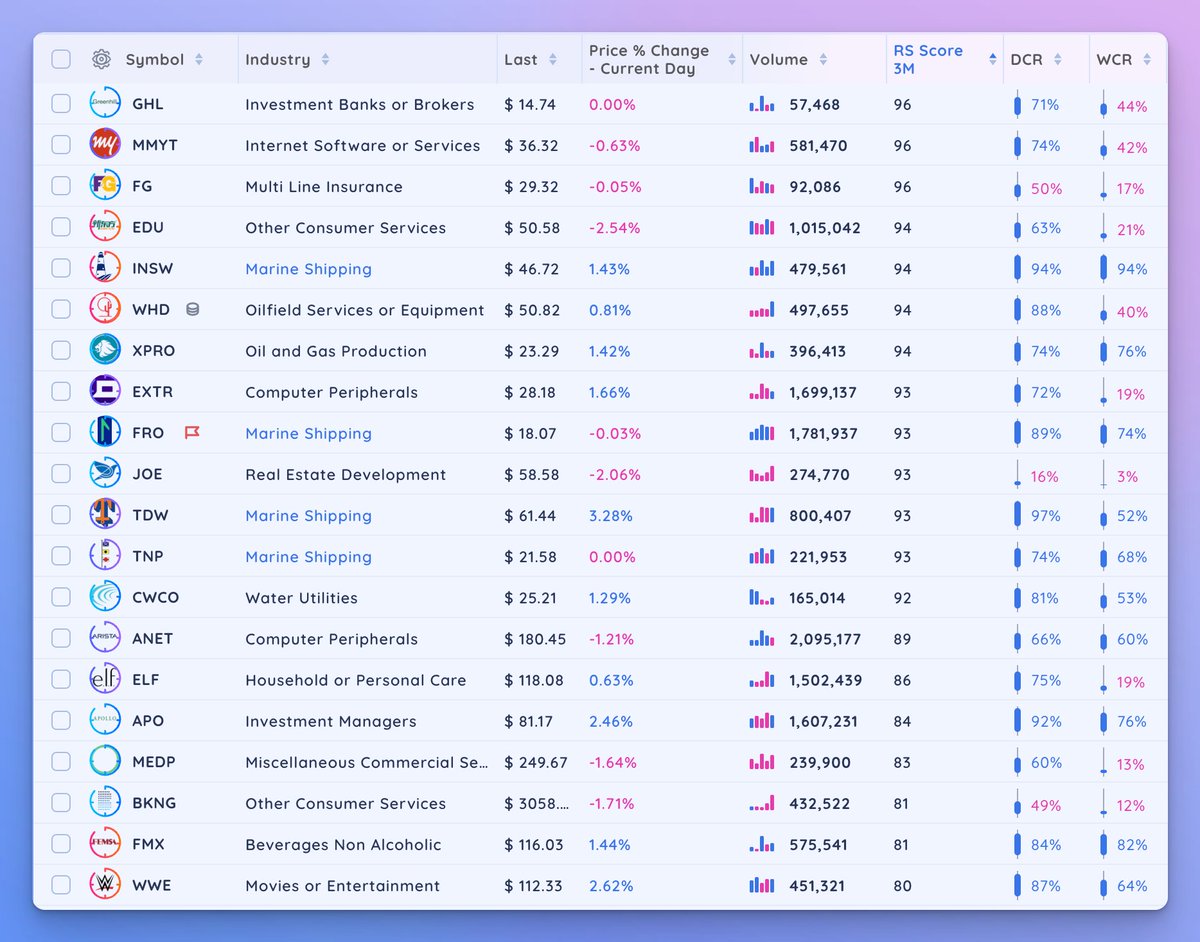This screenshot has width=1200, height=942.
Task: Sort by RS Score 3M arrows
Action: point(993,60)
